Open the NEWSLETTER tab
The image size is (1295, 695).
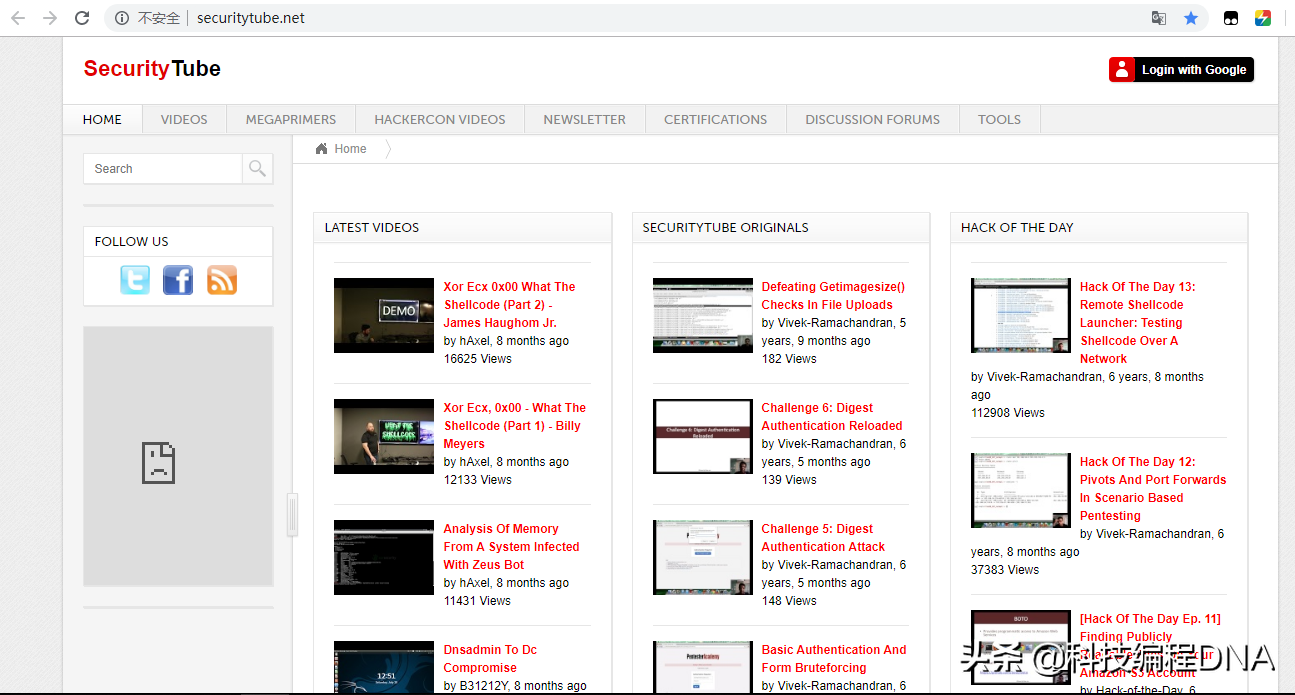[x=585, y=120]
